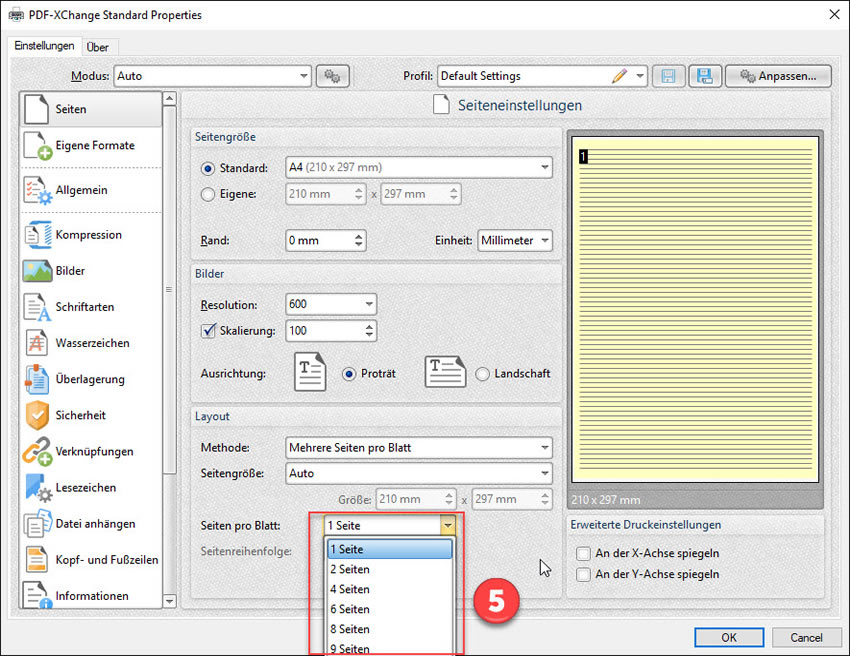Click the Anpassen... button
The height and width of the screenshot is (656, 850).
point(778,76)
